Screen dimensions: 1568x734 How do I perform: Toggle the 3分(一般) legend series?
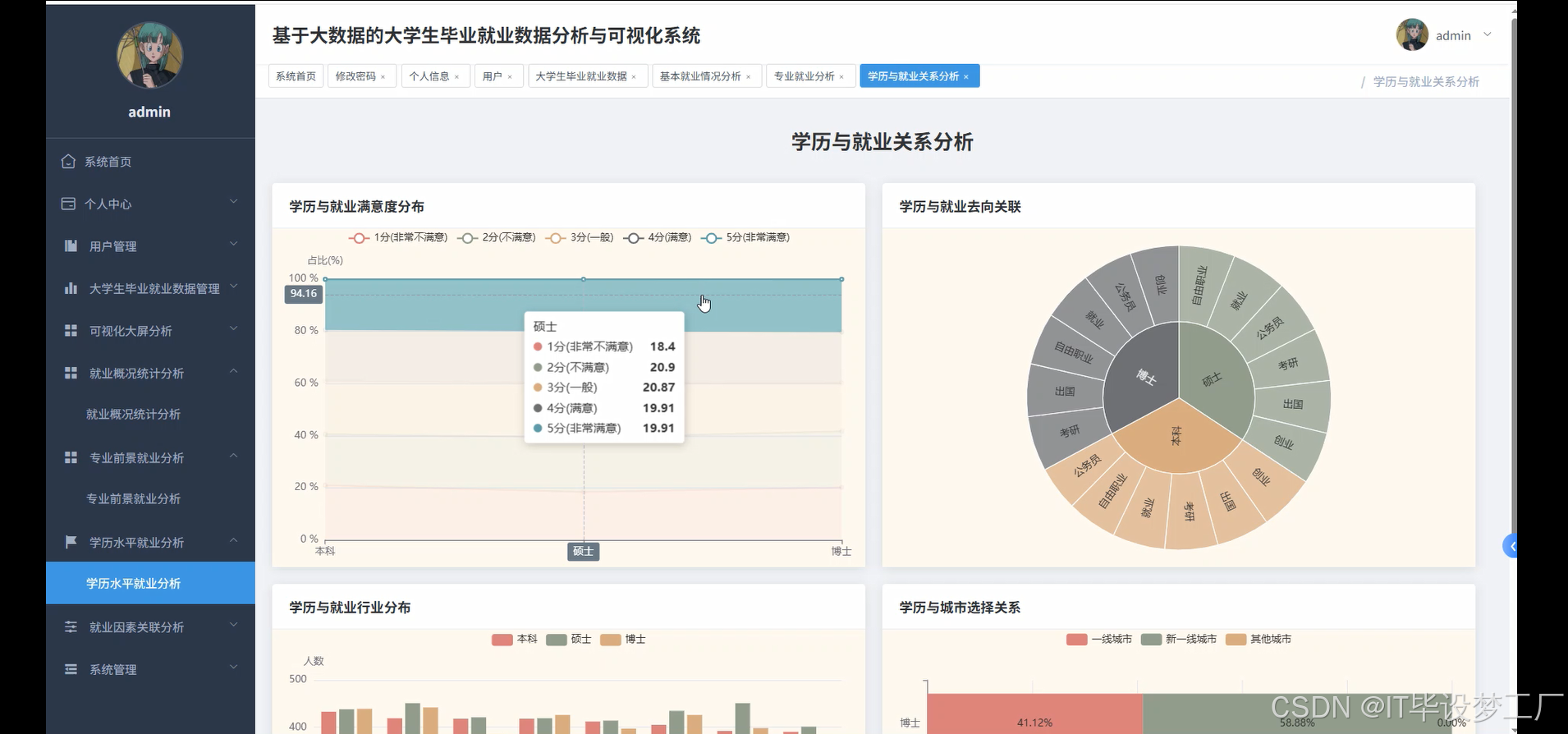(x=580, y=237)
